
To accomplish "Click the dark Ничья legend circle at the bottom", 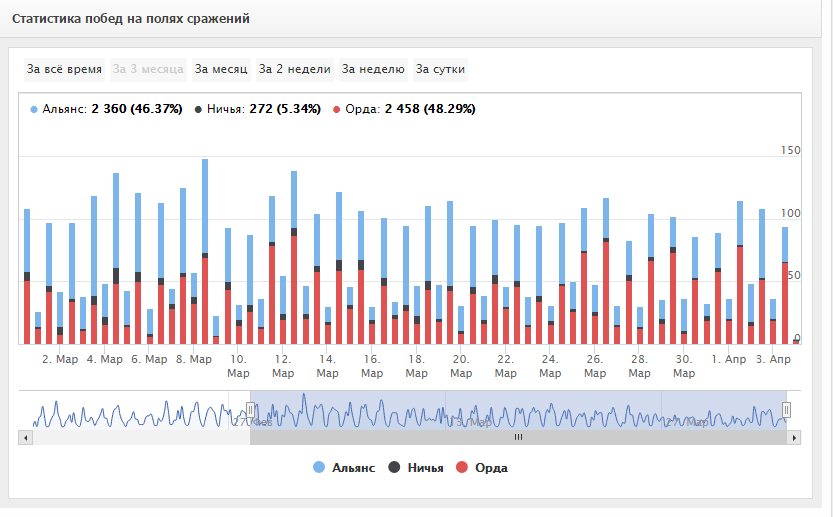I will (394, 468).
